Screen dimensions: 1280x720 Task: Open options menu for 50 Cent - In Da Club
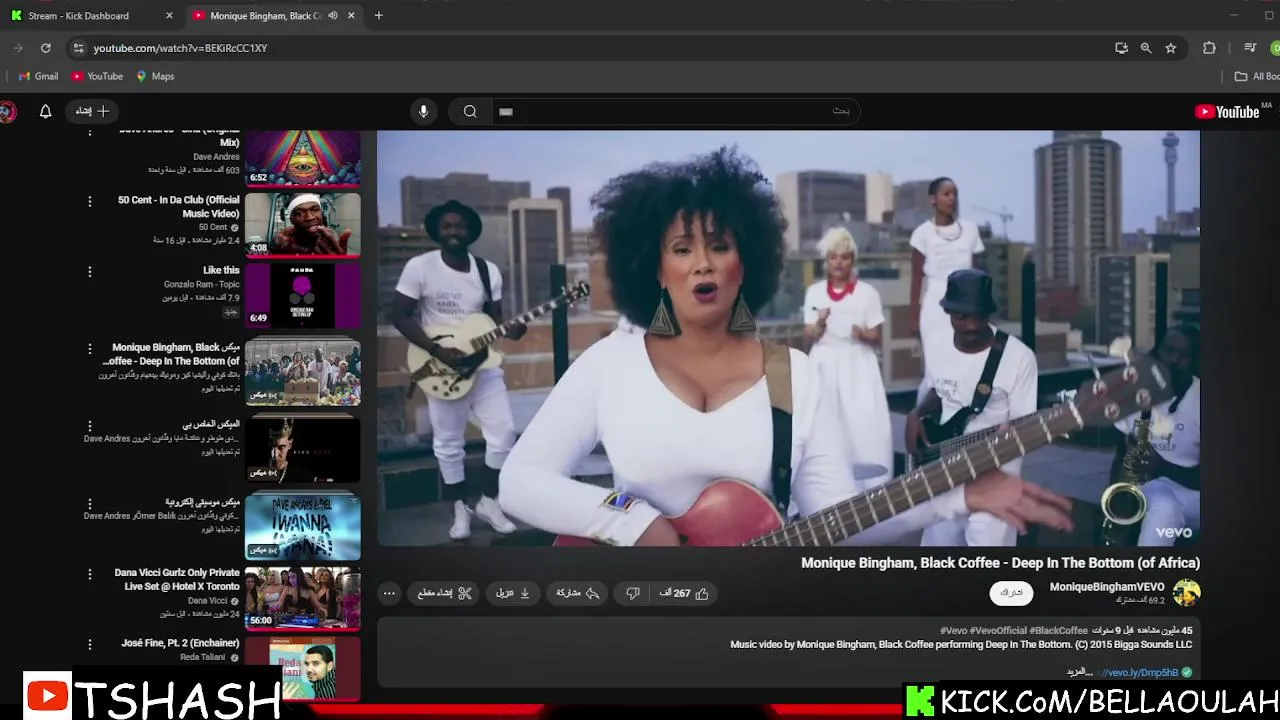[x=89, y=202]
